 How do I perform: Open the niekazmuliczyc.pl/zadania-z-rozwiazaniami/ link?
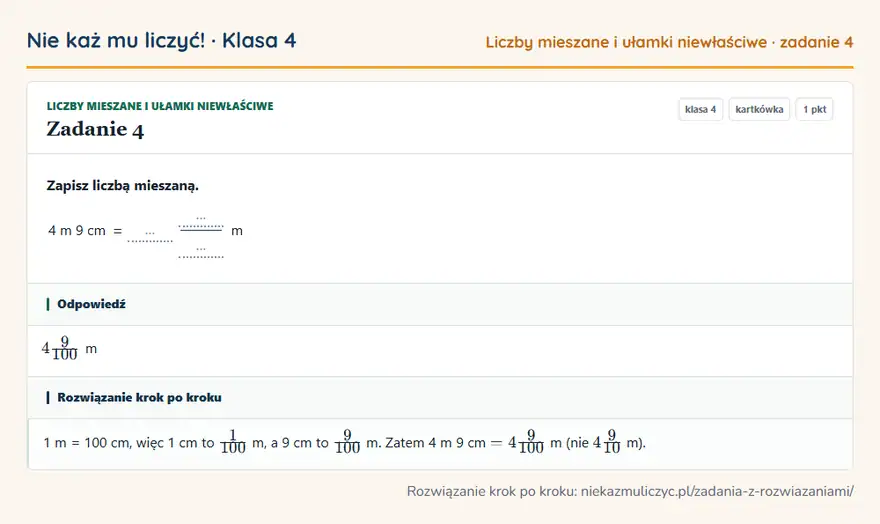(717, 491)
